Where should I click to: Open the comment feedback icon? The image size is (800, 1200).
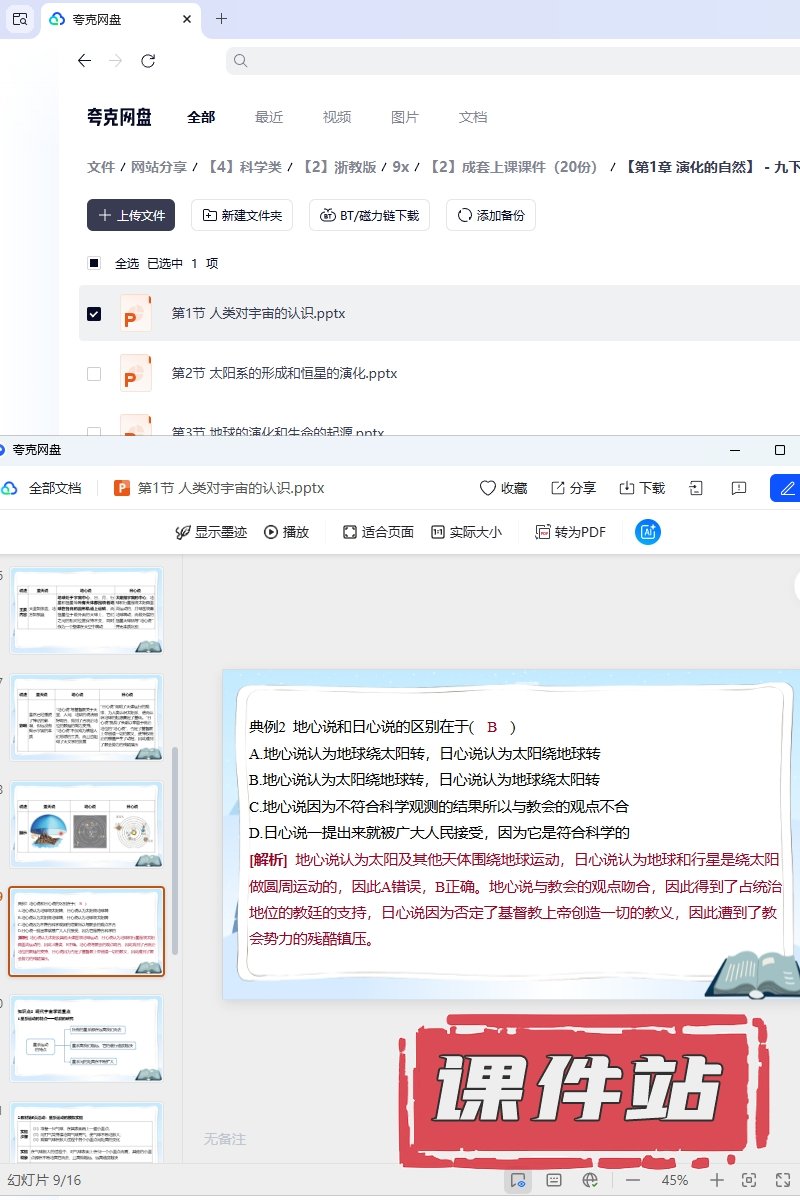[739, 488]
